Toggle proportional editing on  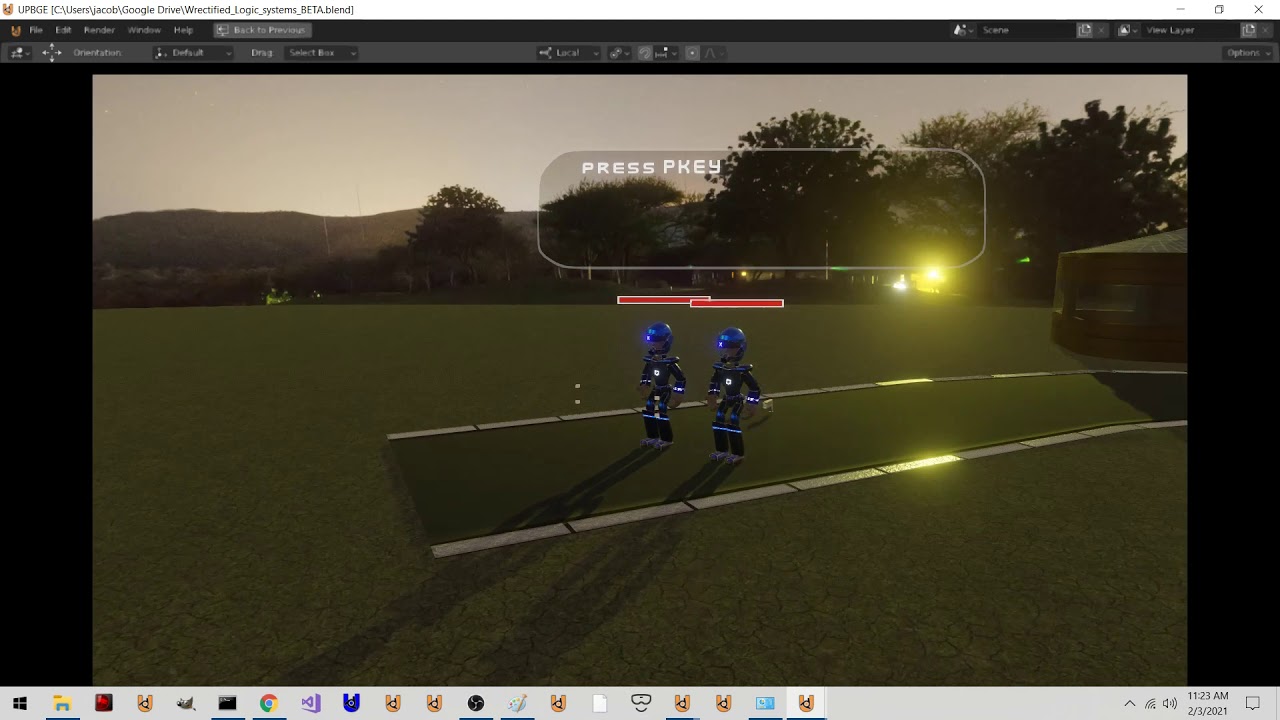coord(690,53)
